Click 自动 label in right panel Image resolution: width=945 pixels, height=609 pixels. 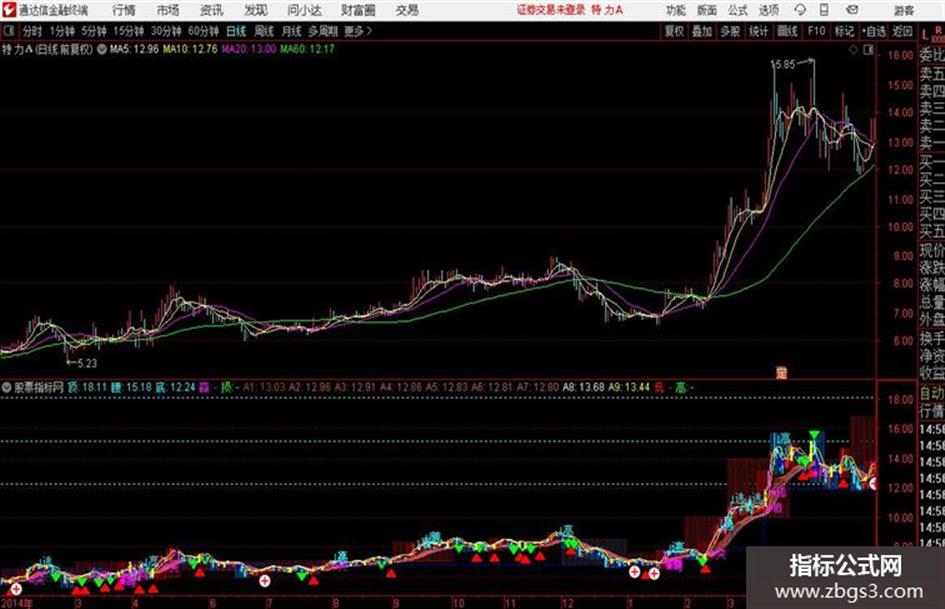click(x=932, y=394)
